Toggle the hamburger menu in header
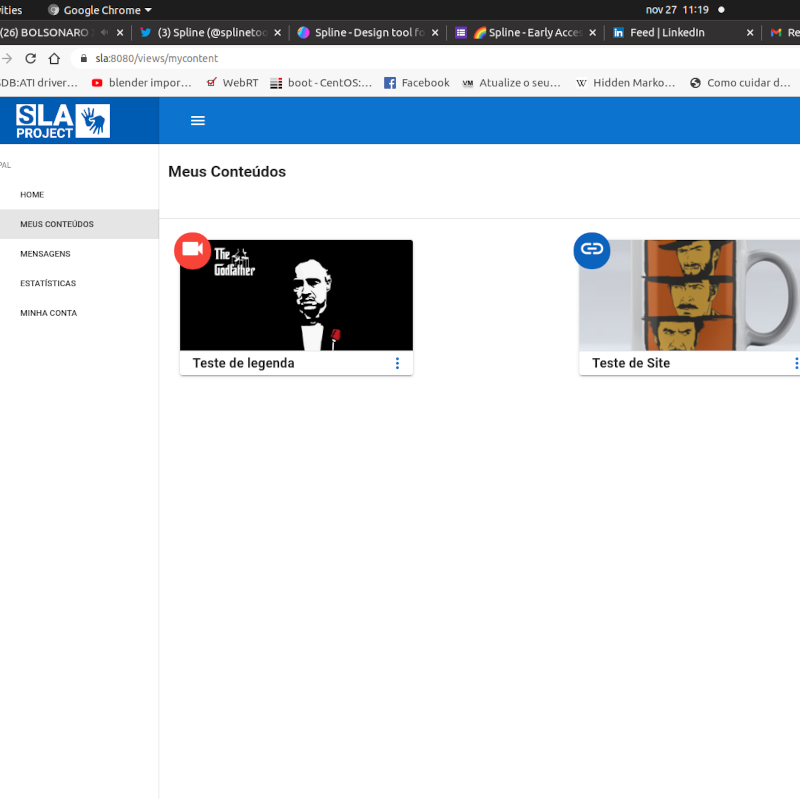This screenshot has width=800, height=799. [x=198, y=121]
